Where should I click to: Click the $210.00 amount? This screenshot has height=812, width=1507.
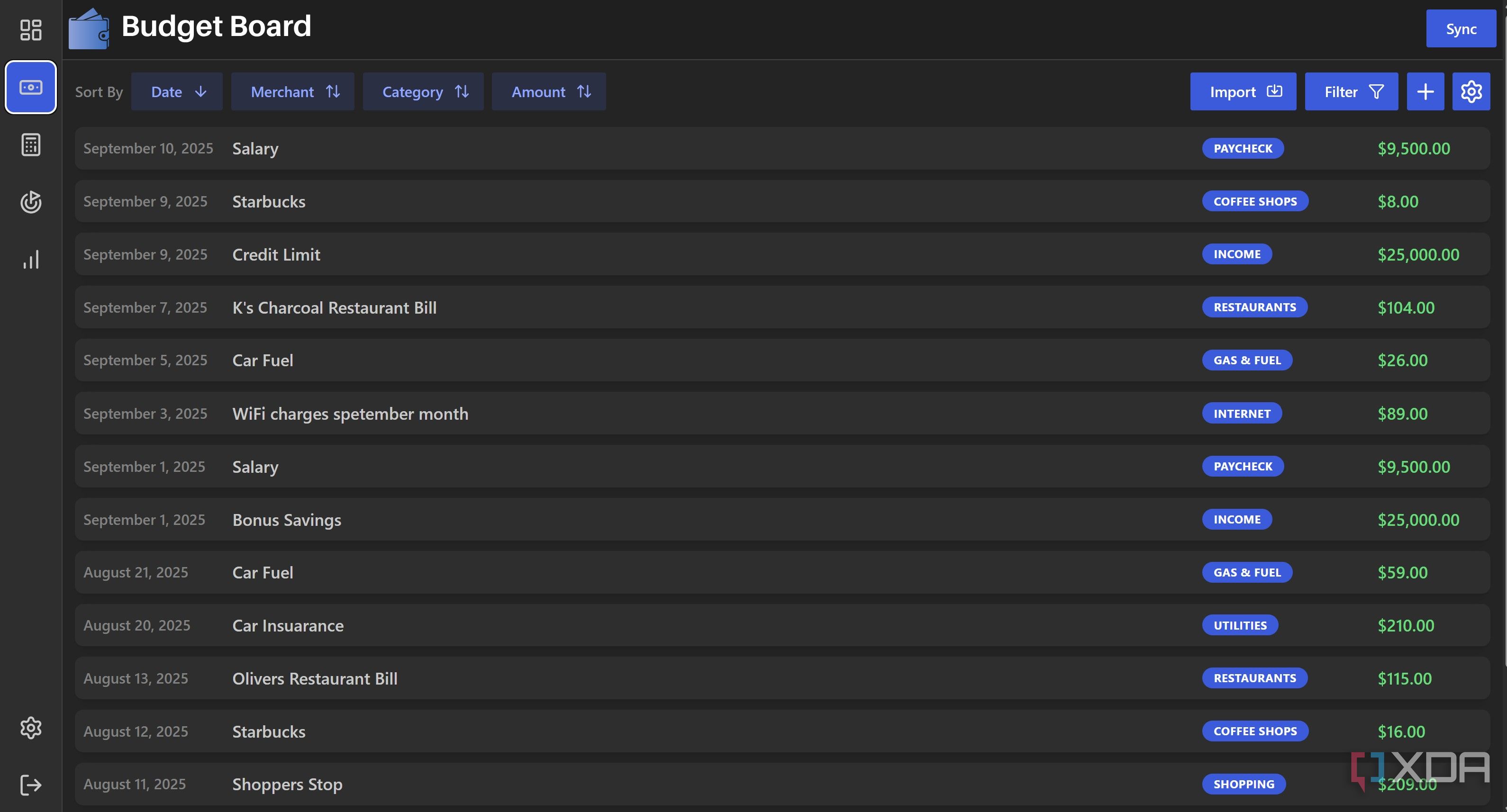(x=1406, y=625)
